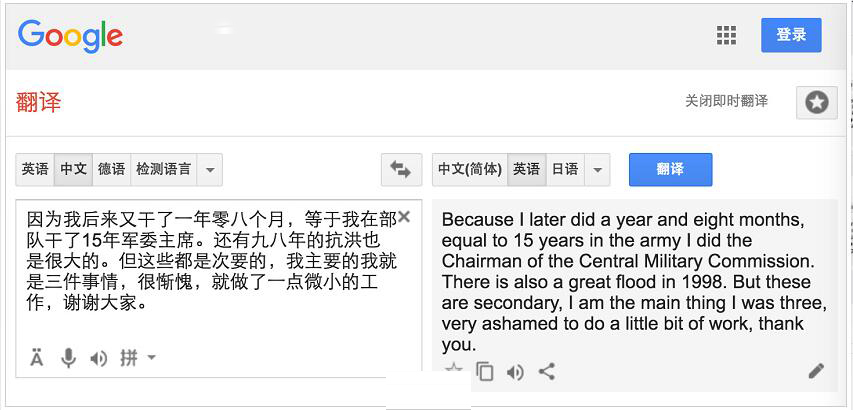Turn off instant translation via 关闭即时翻译

(726, 101)
